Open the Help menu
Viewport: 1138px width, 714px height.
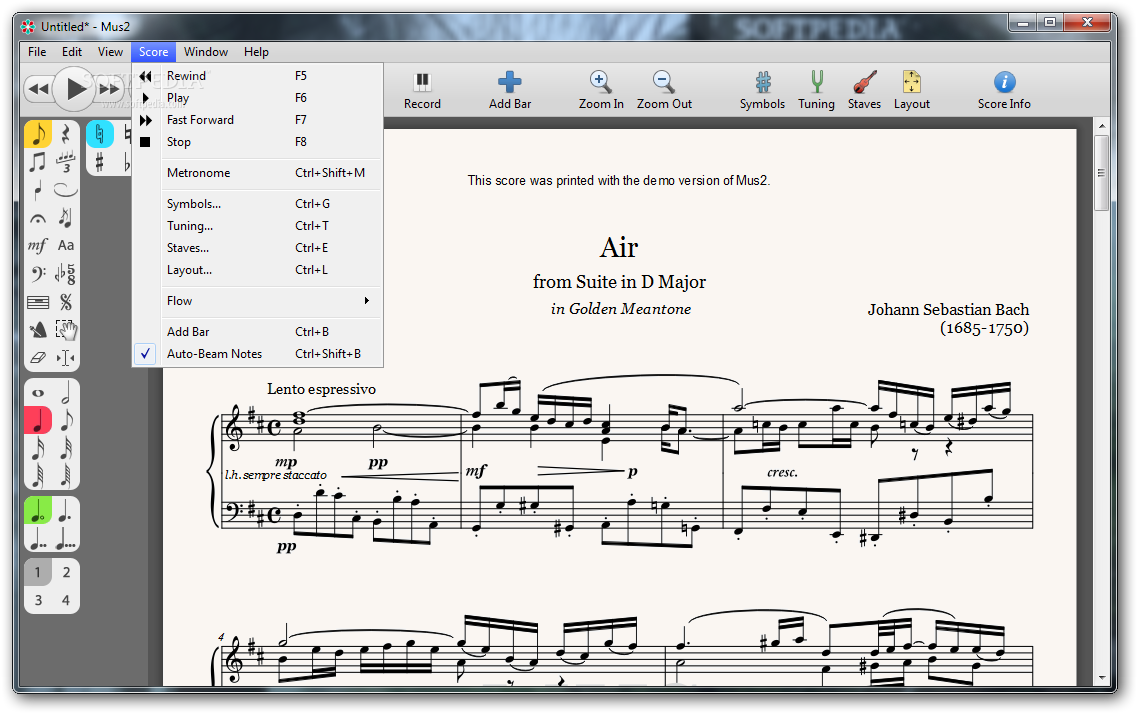[x=256, y=52]
